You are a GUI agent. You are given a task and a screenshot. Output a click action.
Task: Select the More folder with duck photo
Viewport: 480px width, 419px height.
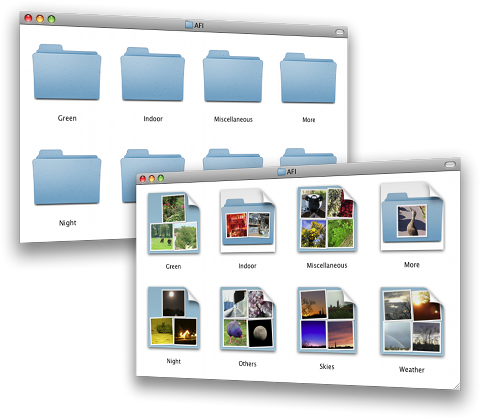point(412,216)
